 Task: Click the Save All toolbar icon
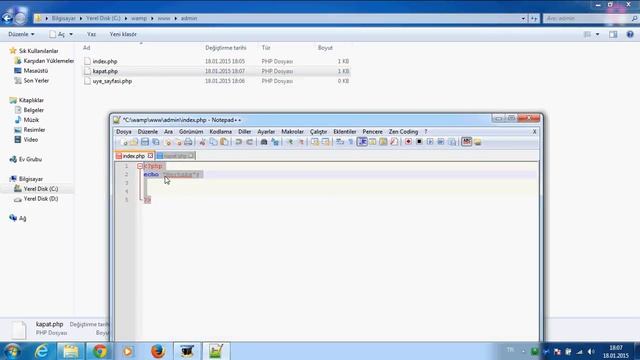pyautogui.click(x=156, y=142)
